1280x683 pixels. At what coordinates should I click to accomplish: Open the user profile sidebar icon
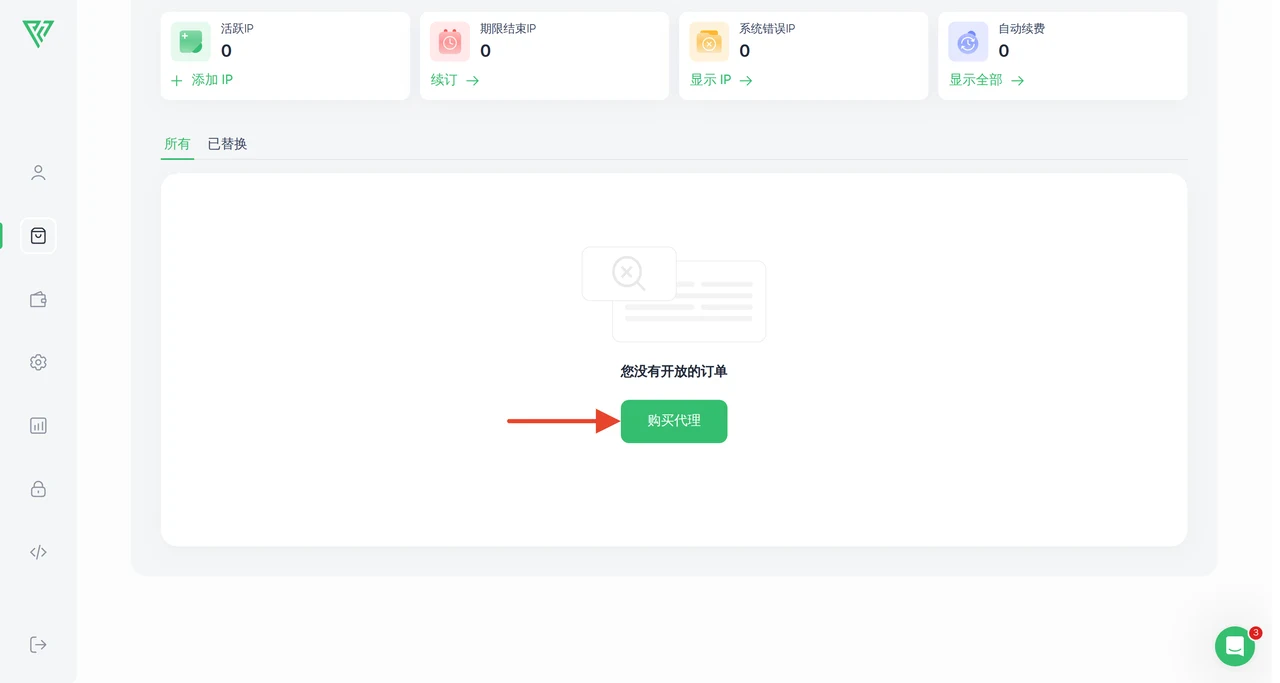pyautogui.click(x=38, y=173)
